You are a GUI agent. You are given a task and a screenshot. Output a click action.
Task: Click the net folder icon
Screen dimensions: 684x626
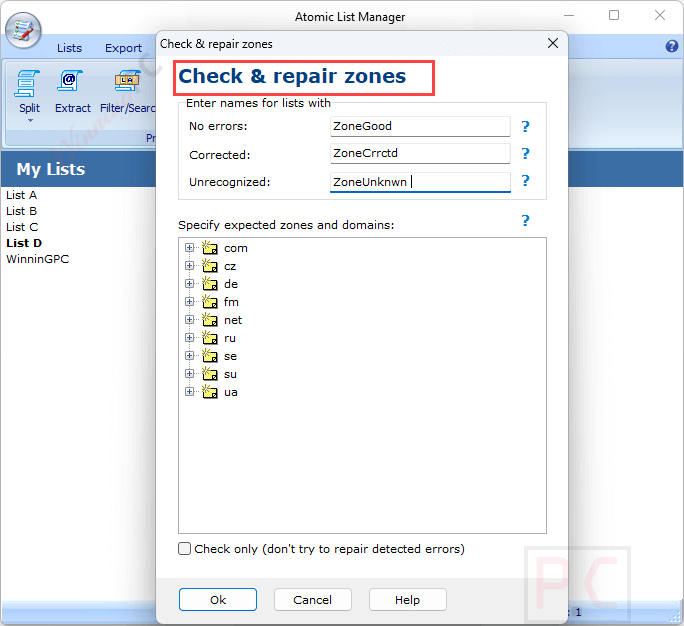tap(210, 320)
